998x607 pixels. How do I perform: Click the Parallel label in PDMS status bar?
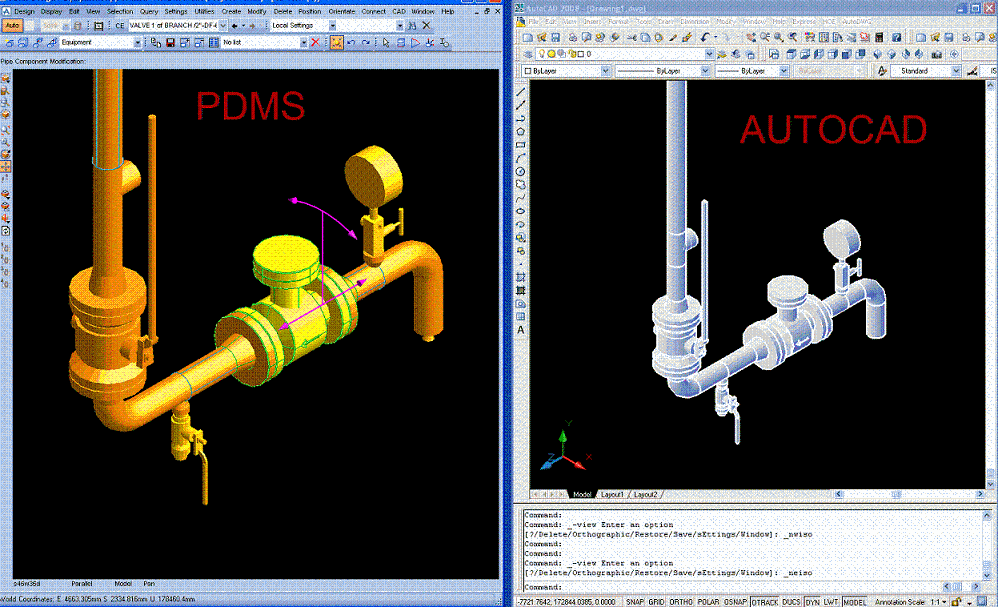pyautogui.click(x=82, y=583)
